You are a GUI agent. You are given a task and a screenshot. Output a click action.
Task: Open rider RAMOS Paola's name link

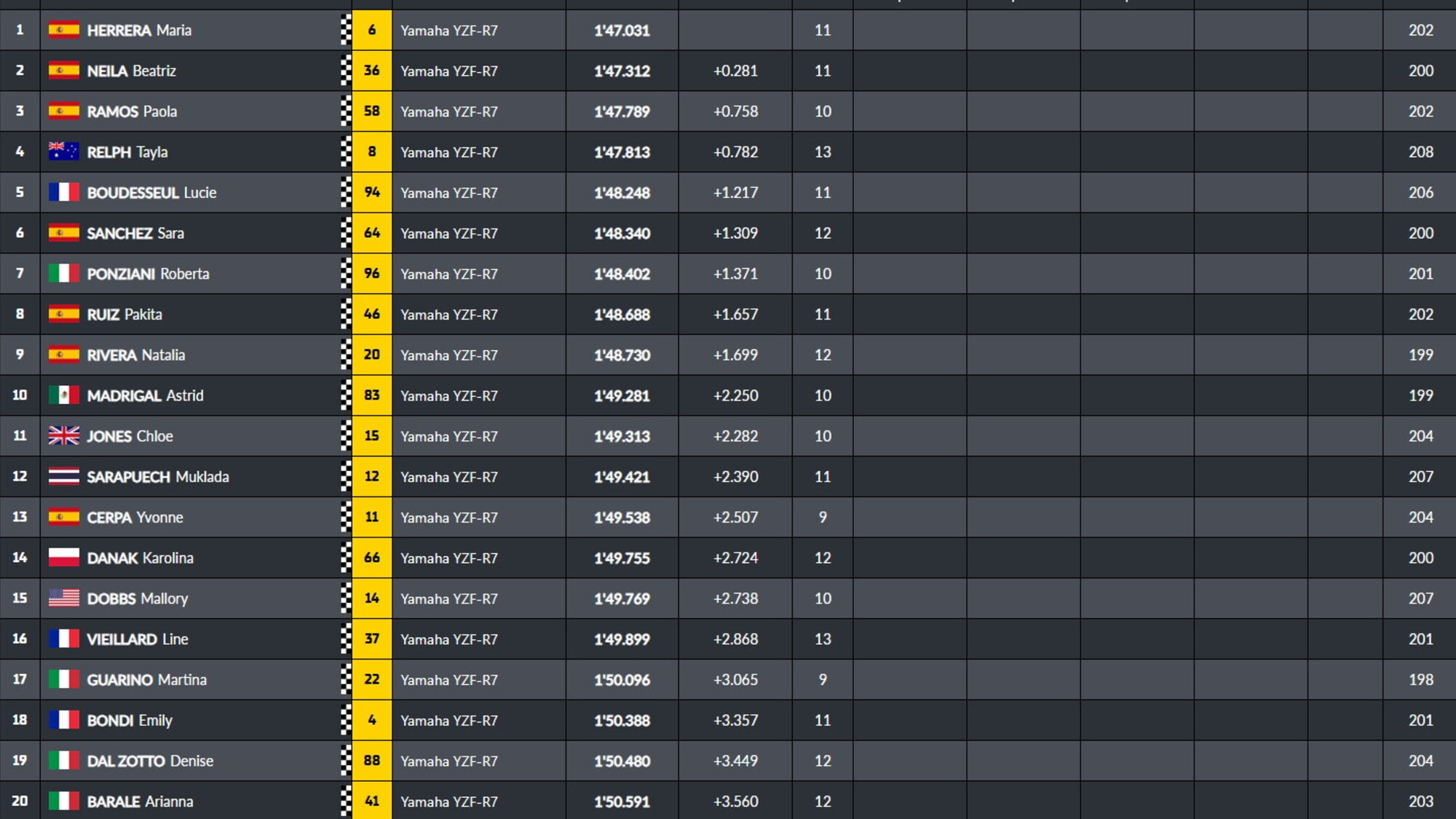point(132,111)
